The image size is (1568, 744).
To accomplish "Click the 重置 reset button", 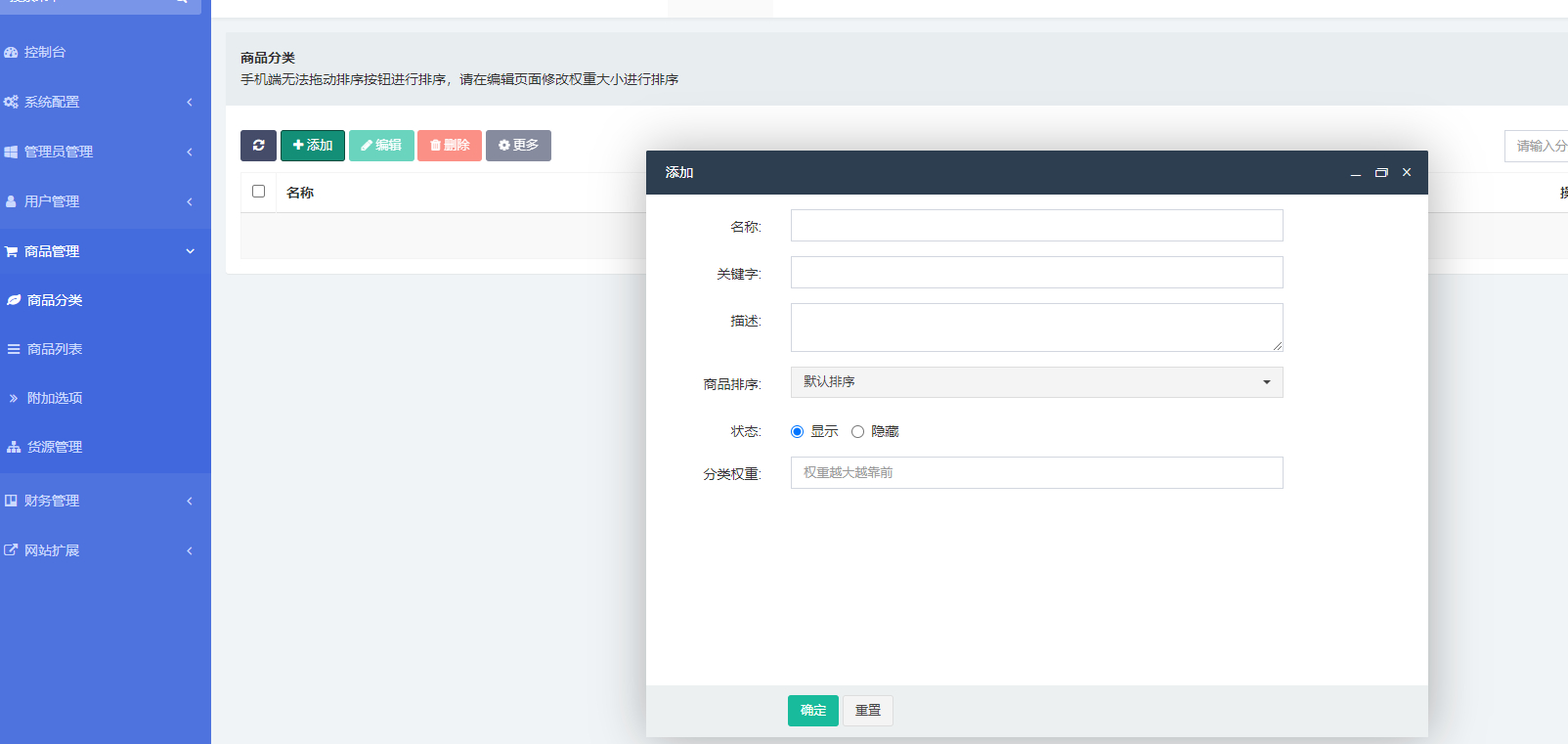I will click(868, 711).
